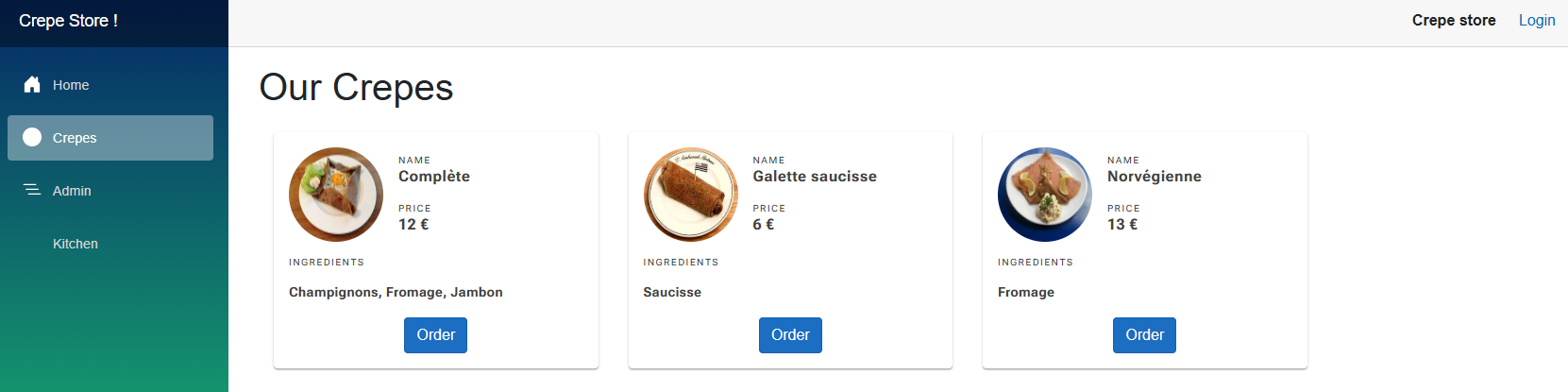Click the Crepe store header text
The width and height of the screenshot is (1568, 392).
point(1453,21)
